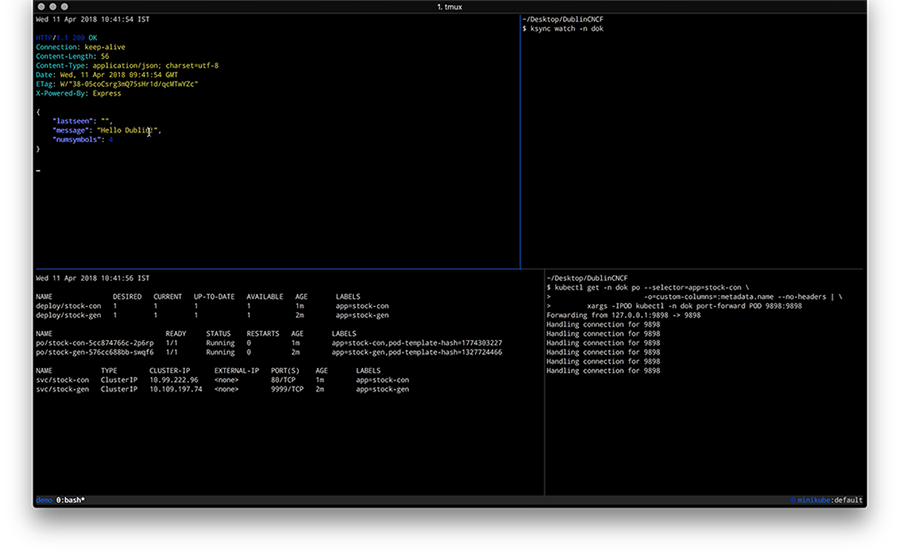Select the svc/stock-gen service row
This screenshot has height=555, width=900.
pos(61,389)
